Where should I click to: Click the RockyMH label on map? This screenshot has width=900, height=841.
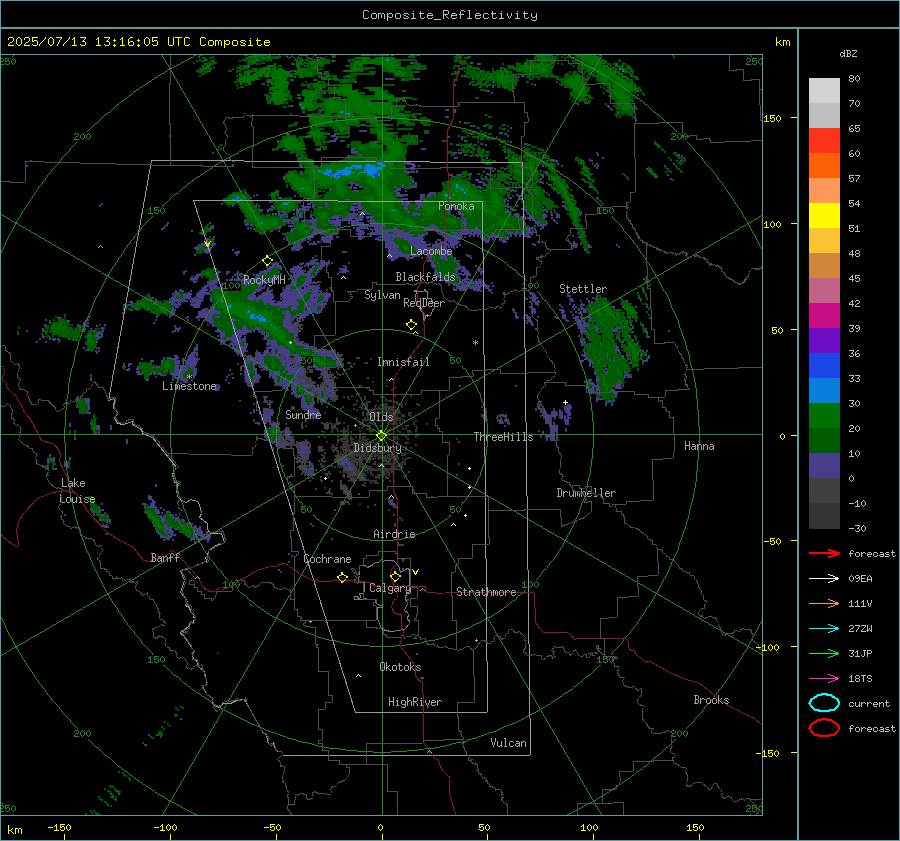tap(264, 280)
